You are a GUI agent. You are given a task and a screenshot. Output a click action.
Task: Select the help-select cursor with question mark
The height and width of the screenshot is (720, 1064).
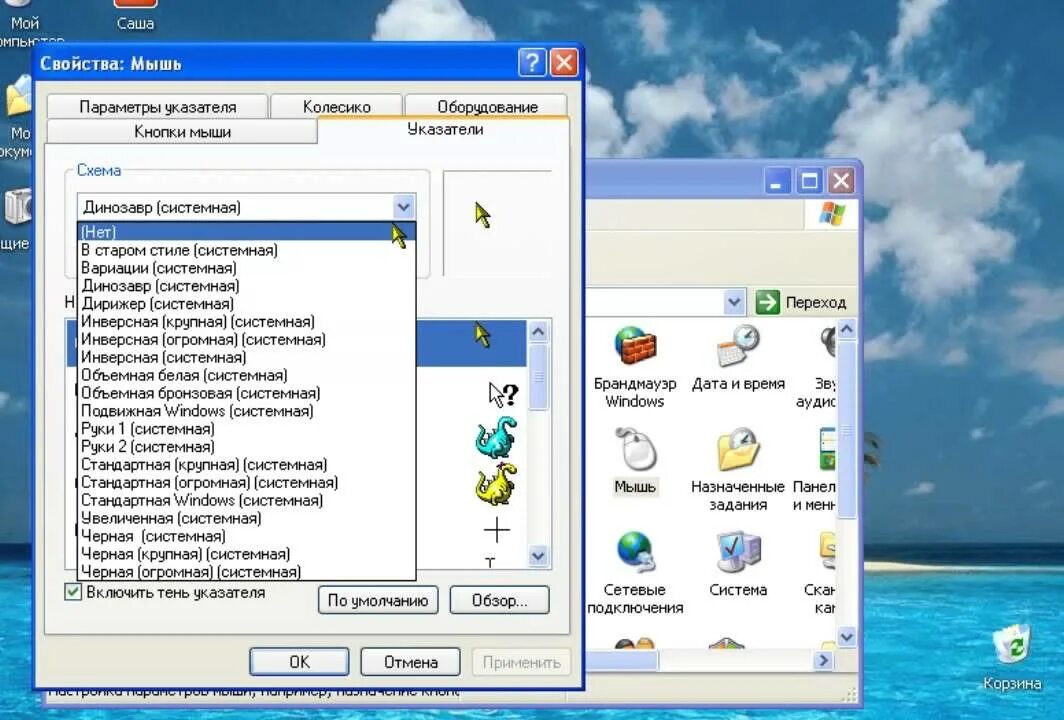coord(504,394)
